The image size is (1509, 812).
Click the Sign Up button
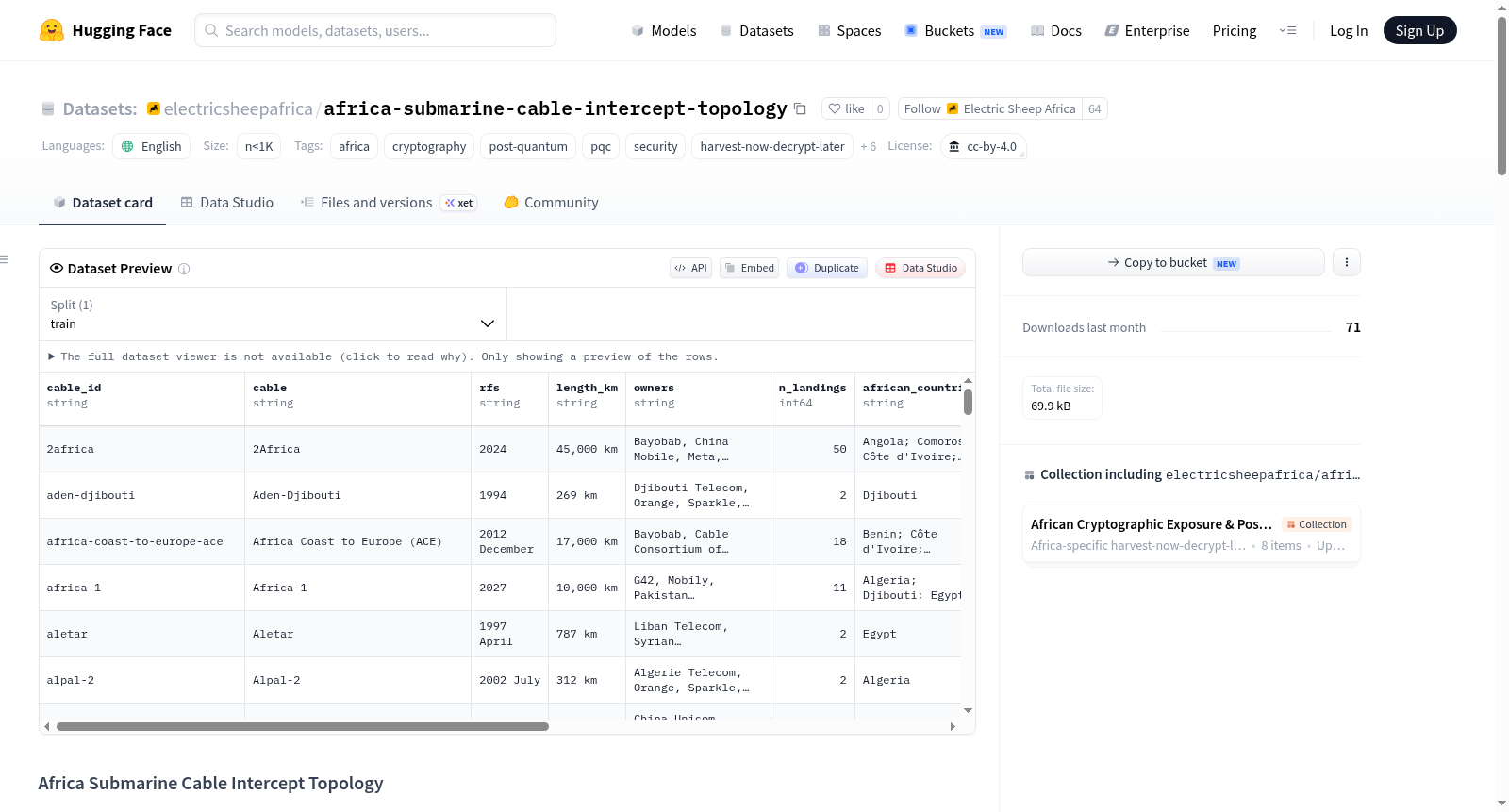point(1420,30)
